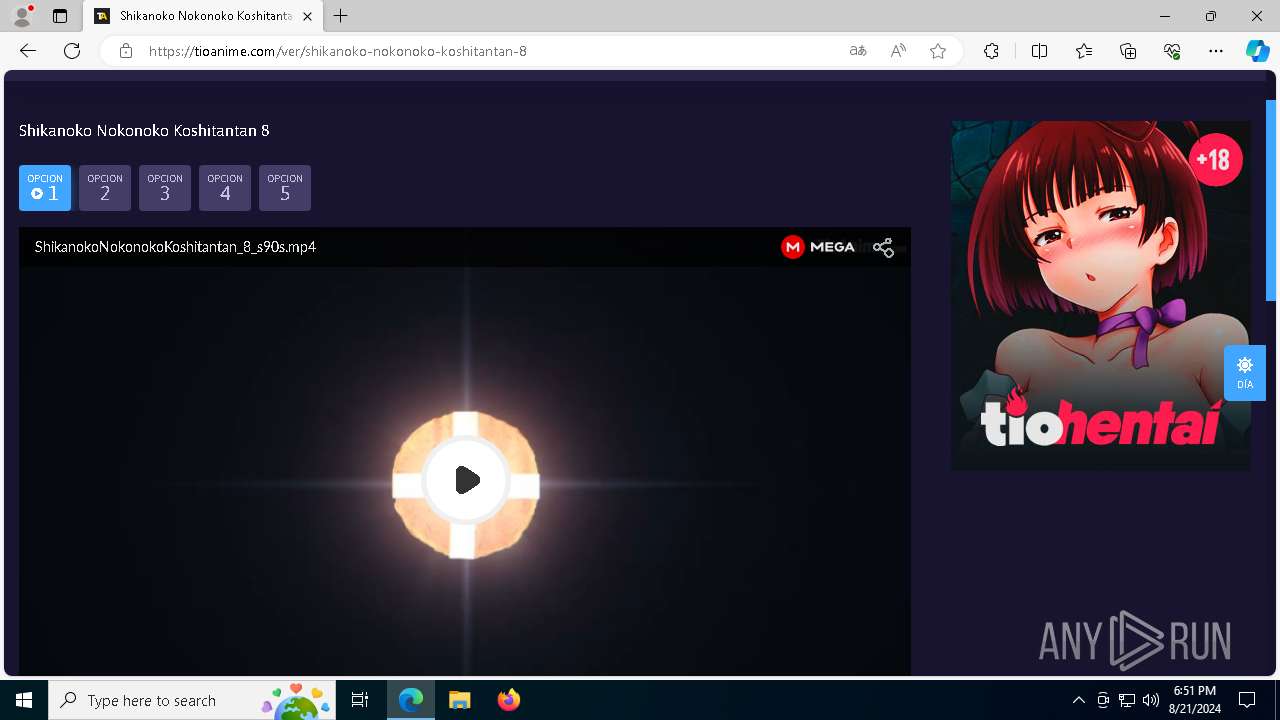The width and height of the screenshot is (1280, 720).
Task: Click the Shikanoko Nokonoko Koshitantan 8 title
Action: (144, 131)
